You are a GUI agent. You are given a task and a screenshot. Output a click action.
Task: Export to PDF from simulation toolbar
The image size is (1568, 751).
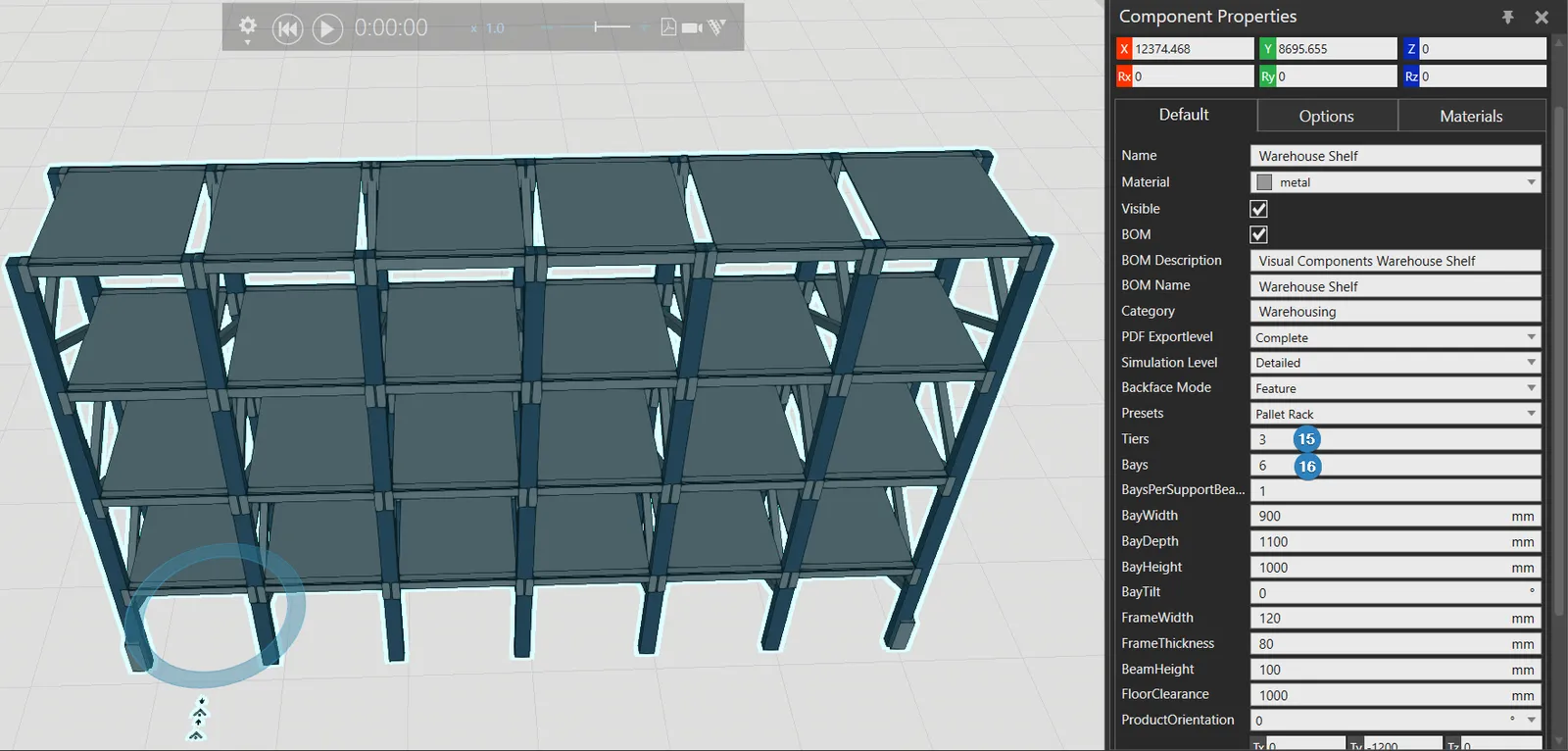[668, 27]
